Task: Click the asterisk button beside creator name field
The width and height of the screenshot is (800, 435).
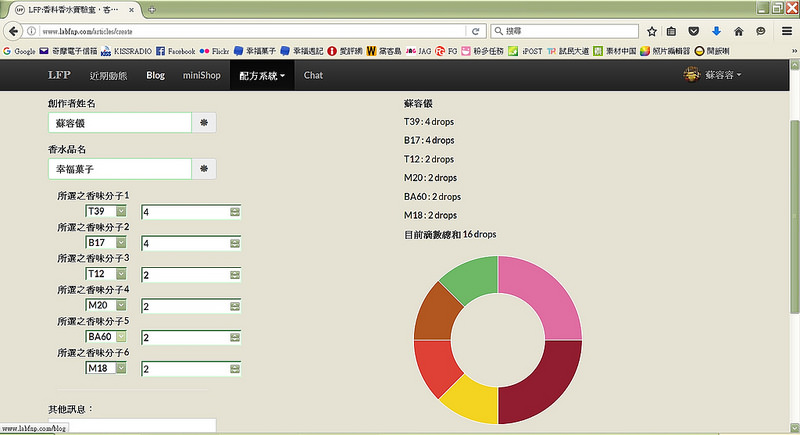Action: [x=204, y=122]
